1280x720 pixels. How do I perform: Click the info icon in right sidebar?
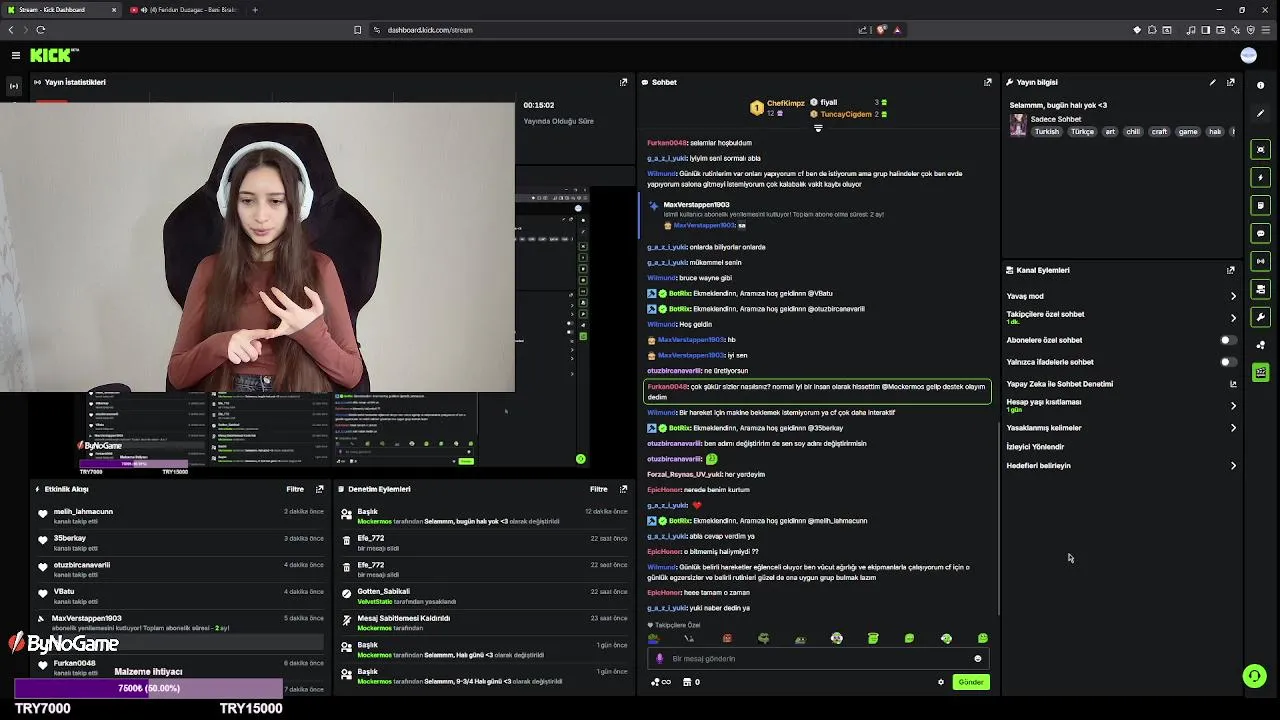pyautogui.click(x=1260, y=85)
